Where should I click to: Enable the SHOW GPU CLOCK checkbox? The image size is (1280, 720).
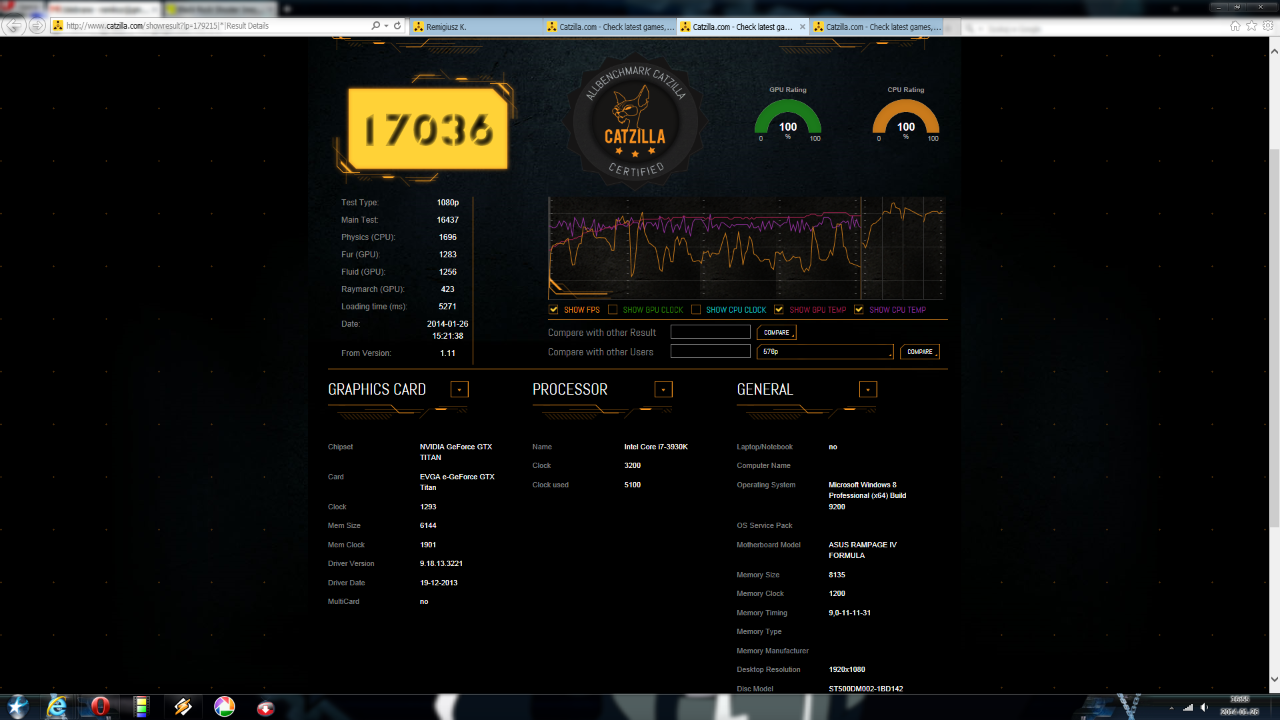pyautogui.click(x=613, y=310)
